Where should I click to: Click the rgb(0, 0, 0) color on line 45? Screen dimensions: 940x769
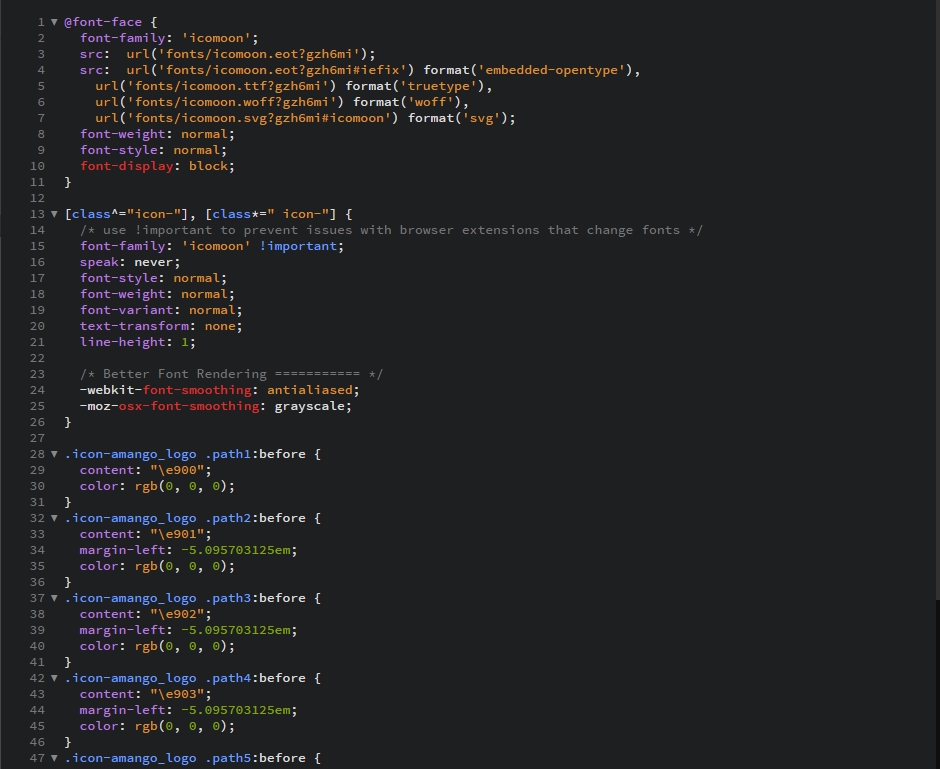tap(181, 726)
